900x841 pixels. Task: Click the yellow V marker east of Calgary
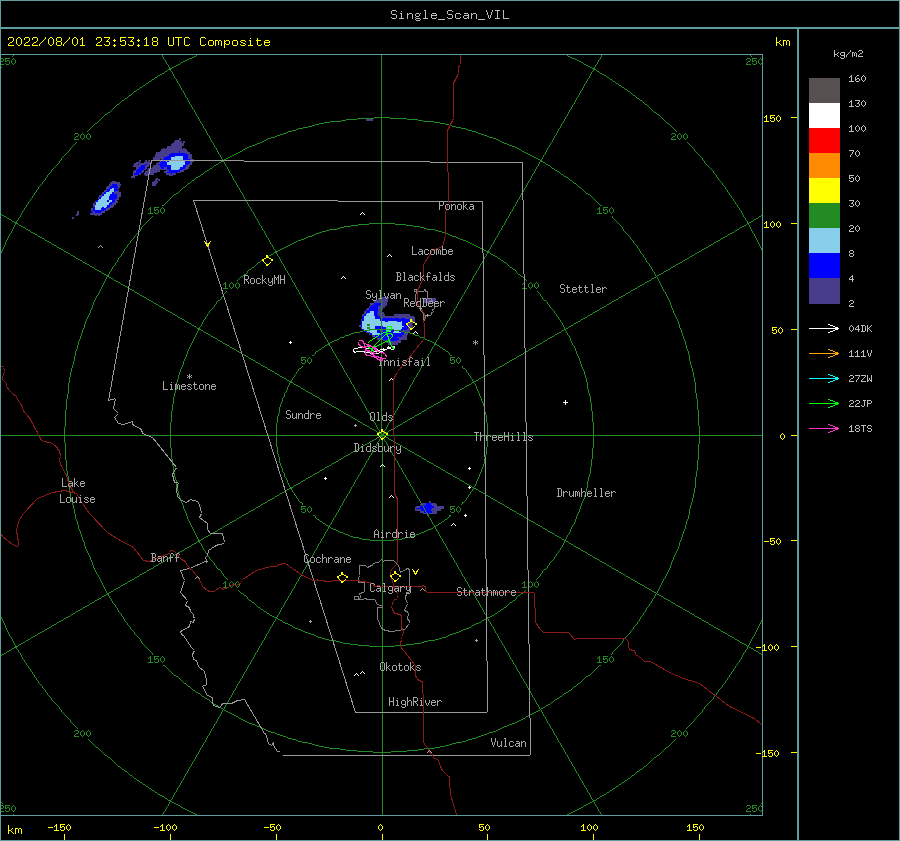(416, 572)
